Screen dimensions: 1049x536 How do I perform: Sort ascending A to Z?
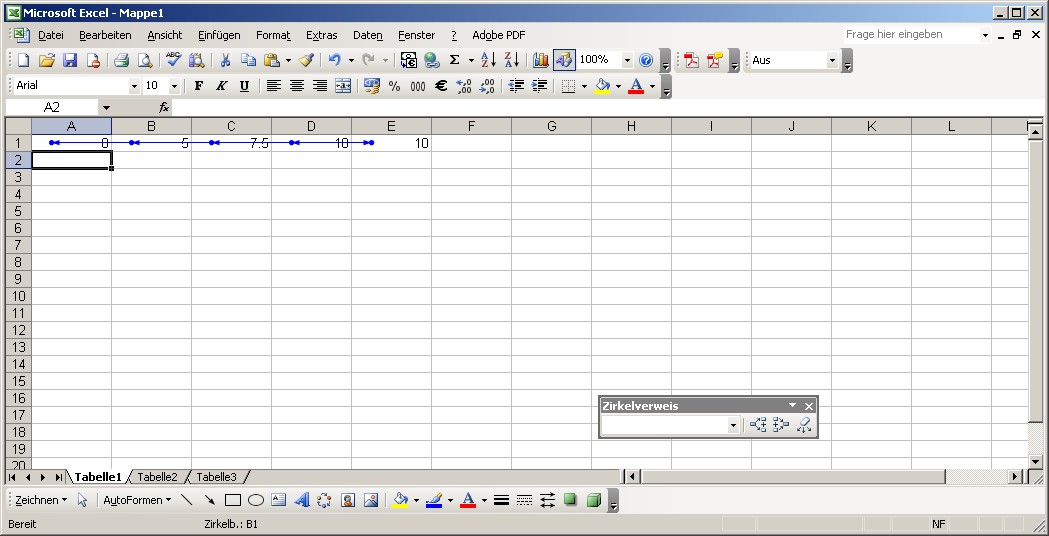point(489,60)
